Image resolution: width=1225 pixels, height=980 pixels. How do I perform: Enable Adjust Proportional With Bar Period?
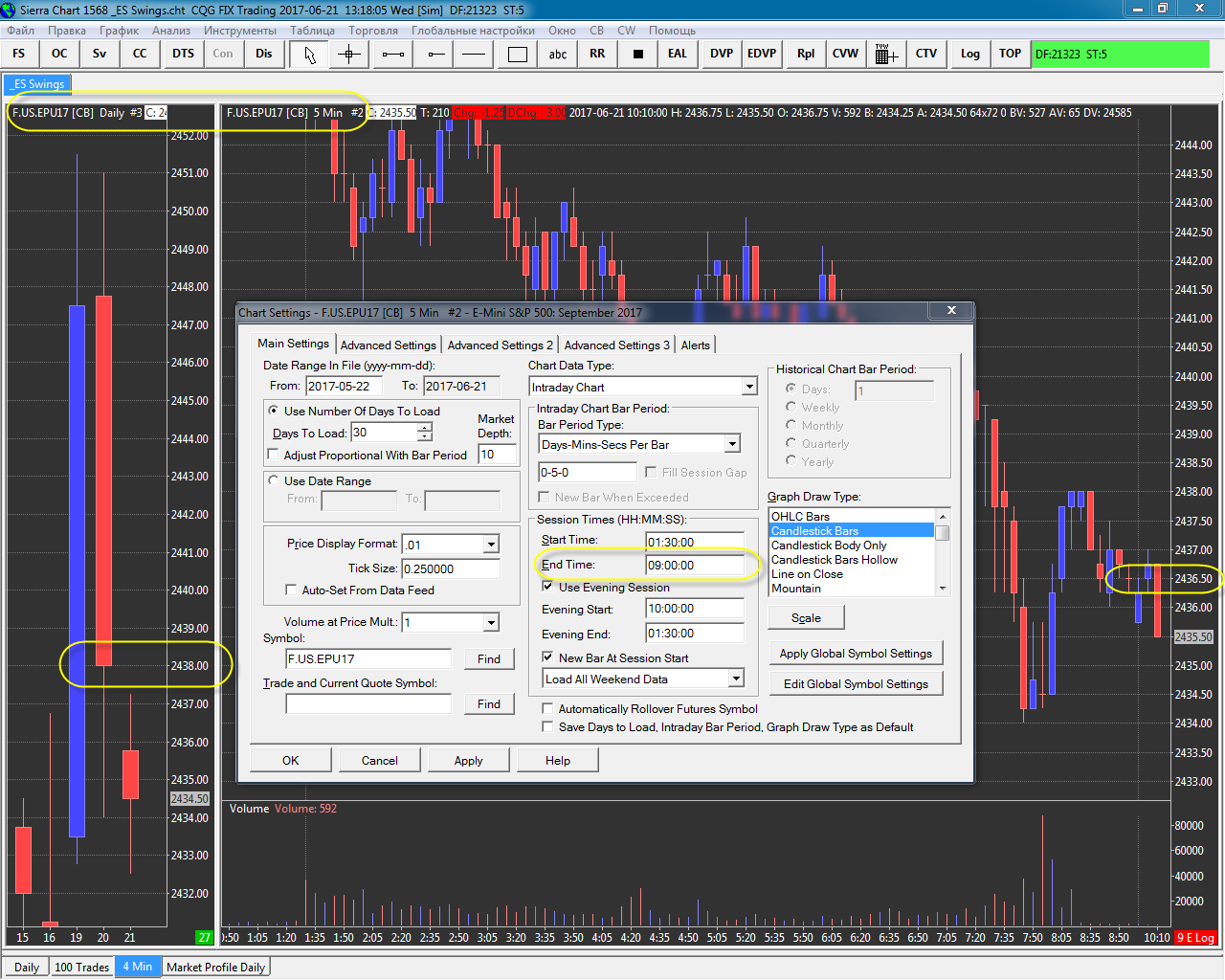pyautogui.click(x=274, y=455)
